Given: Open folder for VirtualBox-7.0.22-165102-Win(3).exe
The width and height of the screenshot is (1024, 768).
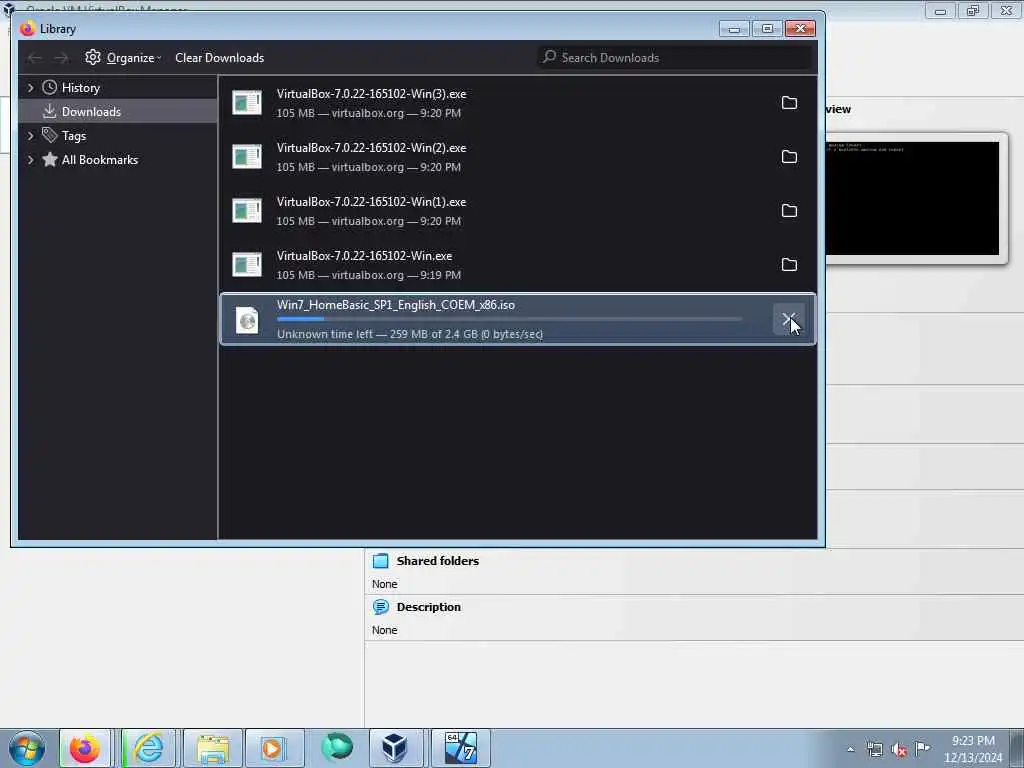Looking at the screenshot, I should point(789,103).
